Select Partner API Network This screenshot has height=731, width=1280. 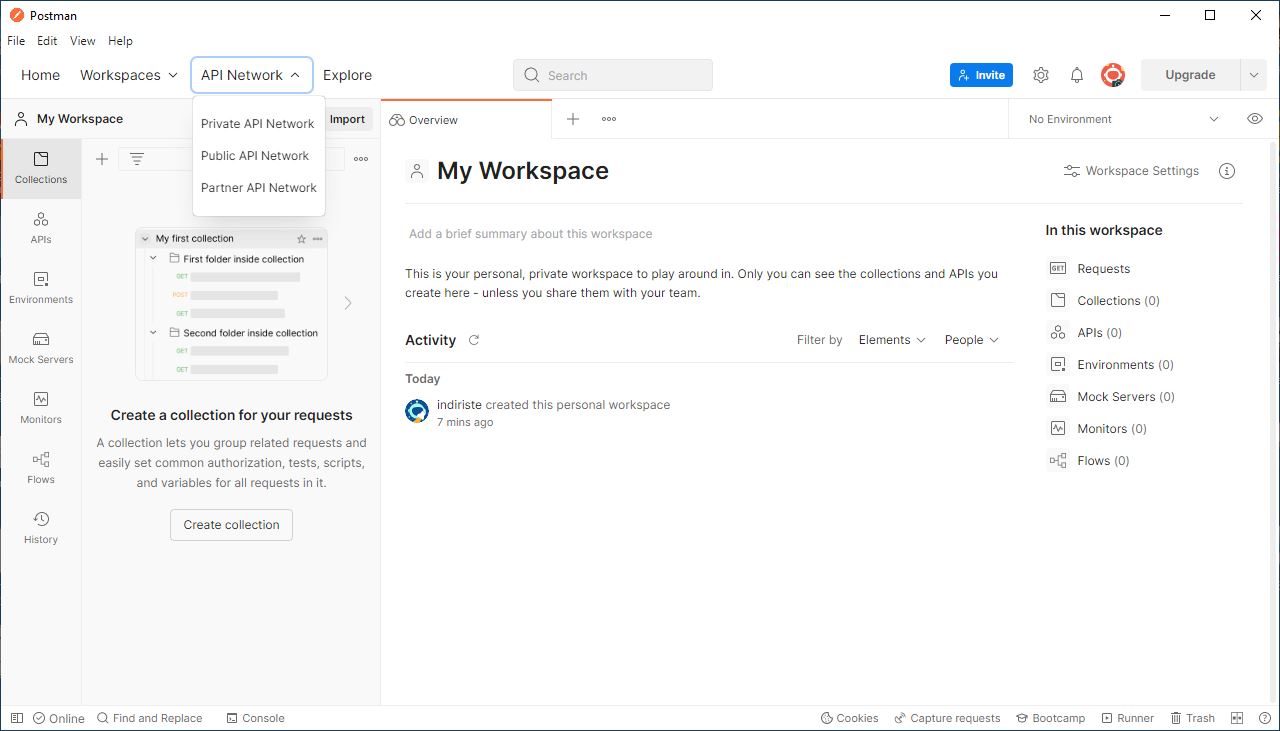(258, 188)
